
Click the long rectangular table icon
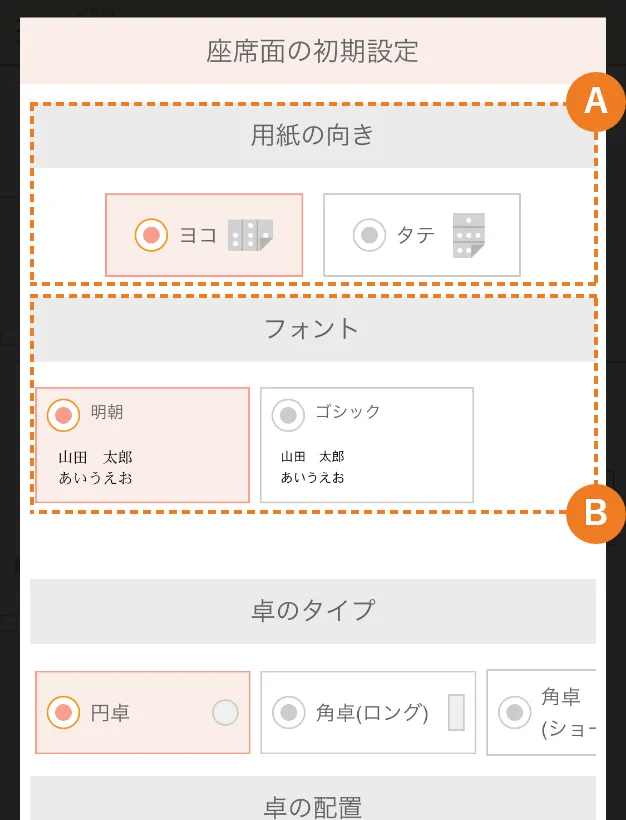click(x=457, y=712)
